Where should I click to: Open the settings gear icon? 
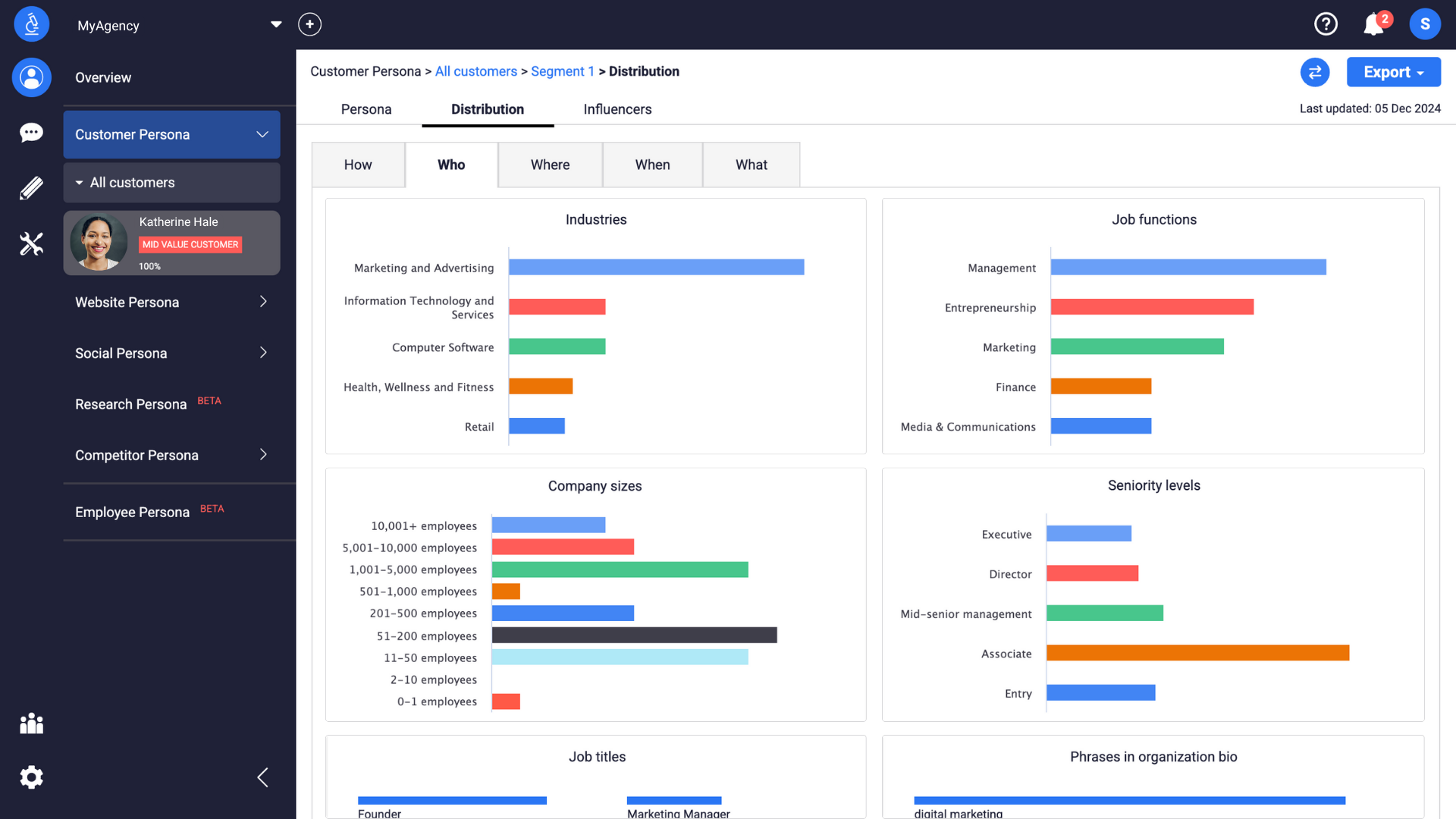coord(31,777)
